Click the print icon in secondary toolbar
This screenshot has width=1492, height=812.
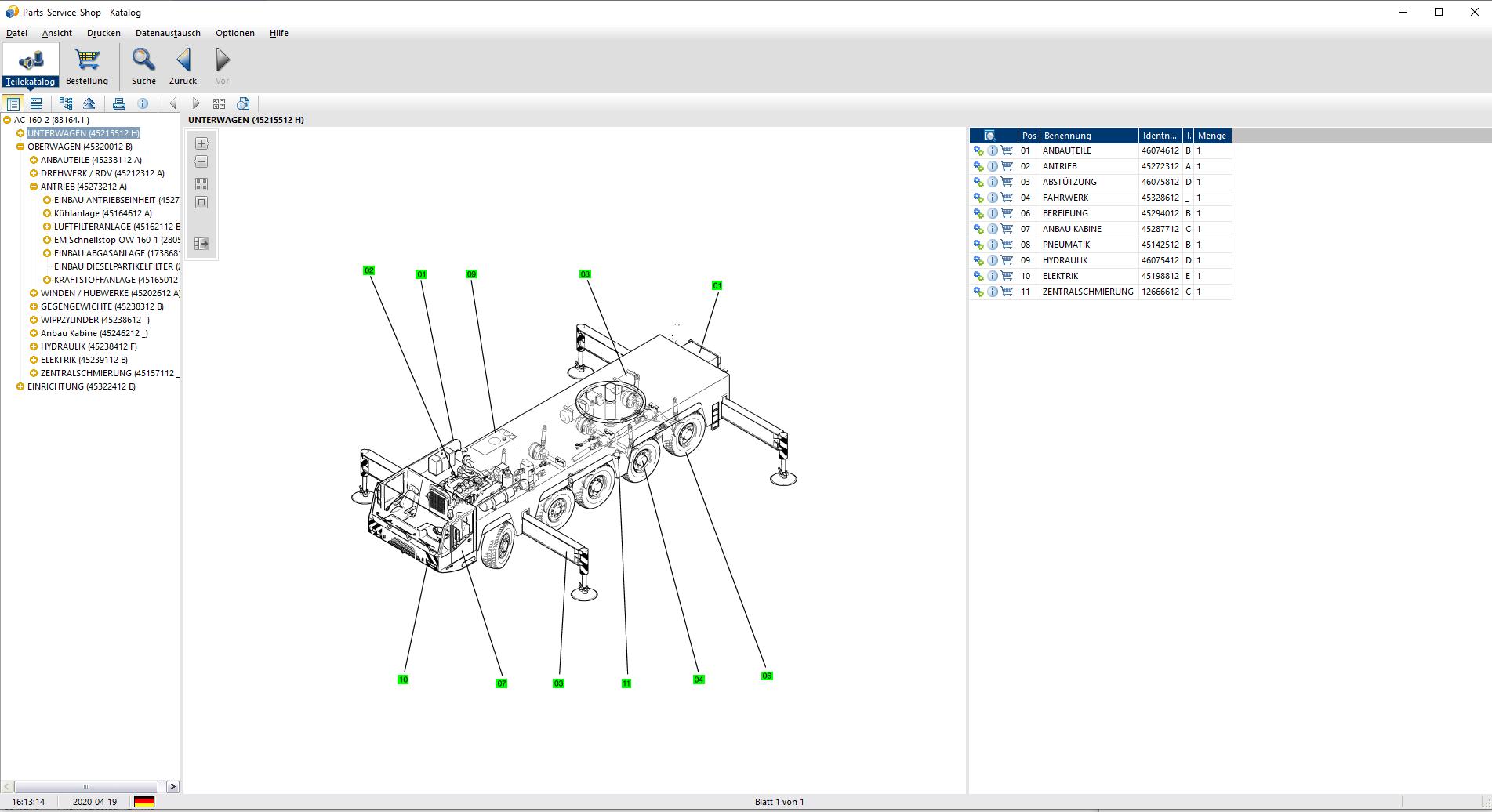pos(119,103)
